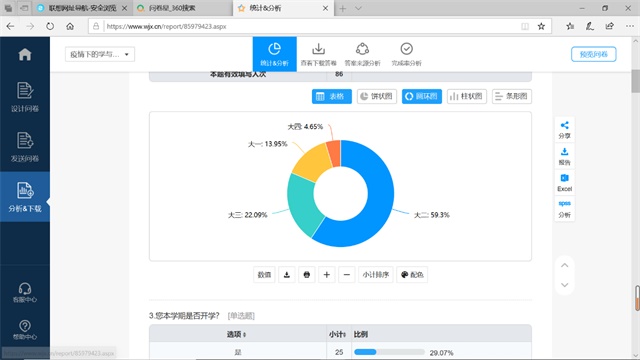Toggle the 表格 table view button
Image resolution: width=640 pixels, height=360 pixels.
332,96
